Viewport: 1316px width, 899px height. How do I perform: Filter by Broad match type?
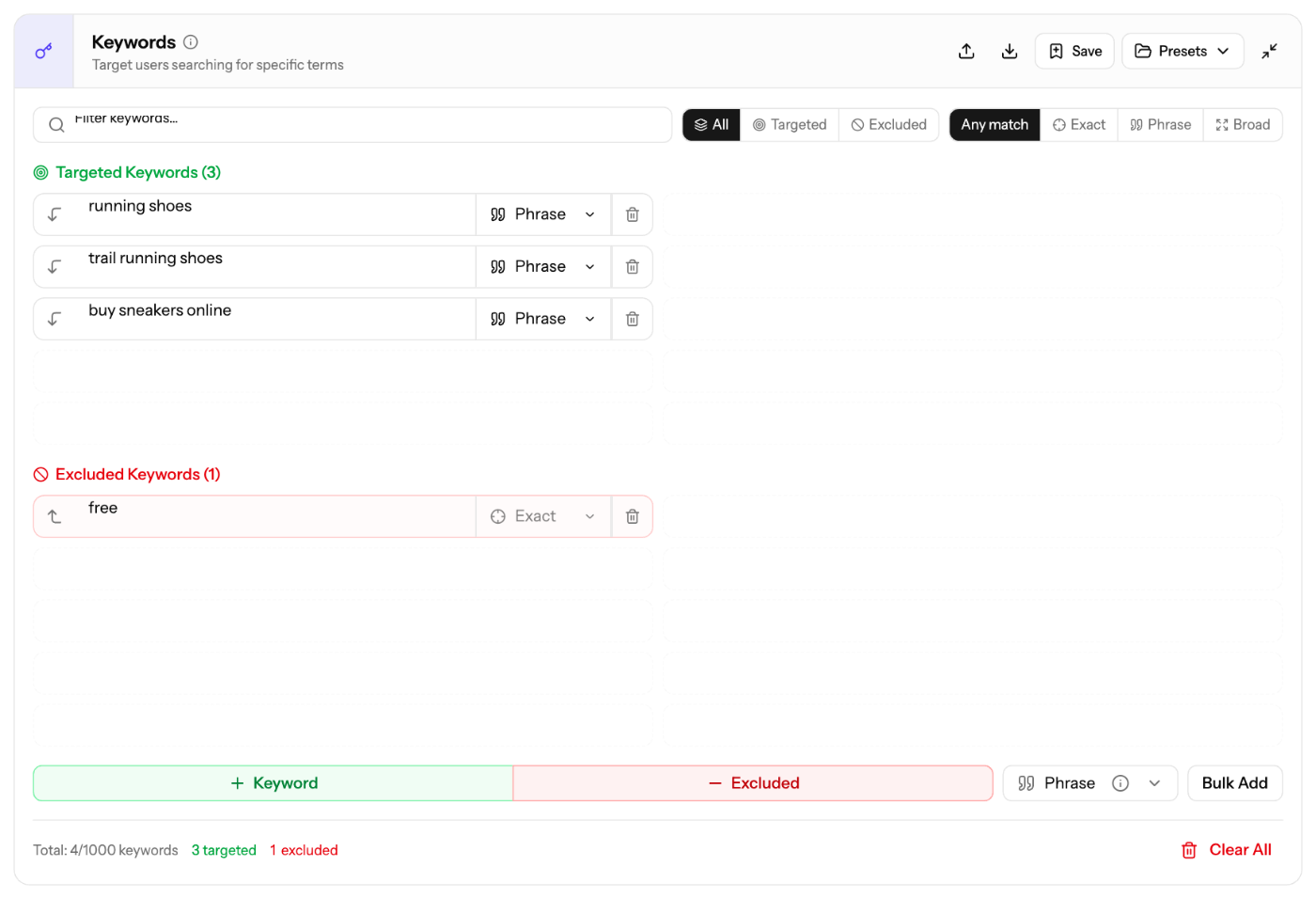(x=1243, y=124)
